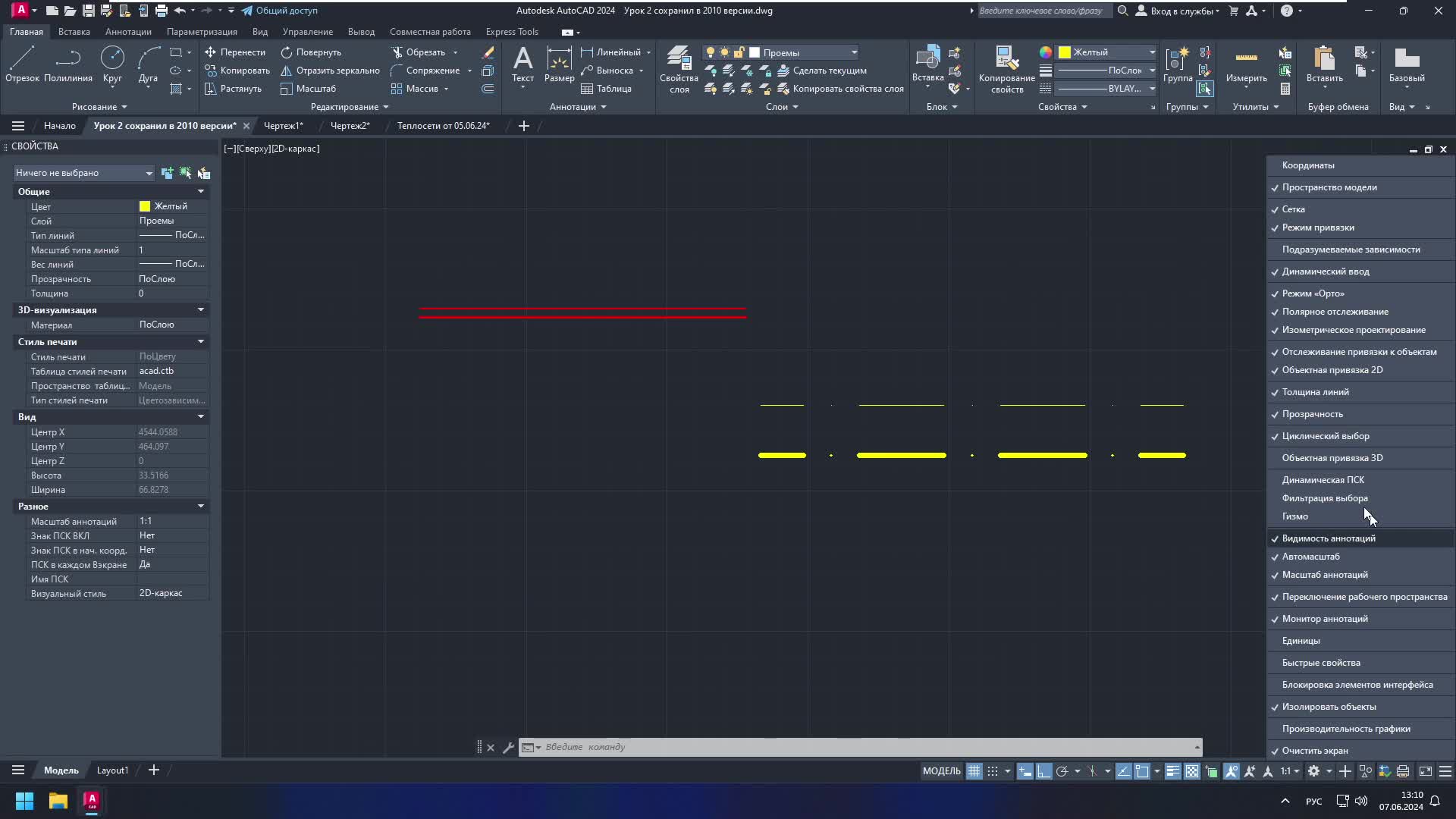Image resolution: width=1456 pixels, height=819 pixels.
Task: Open the Желтый color dropdown in ribbon
Action: tap(1152, 52)
